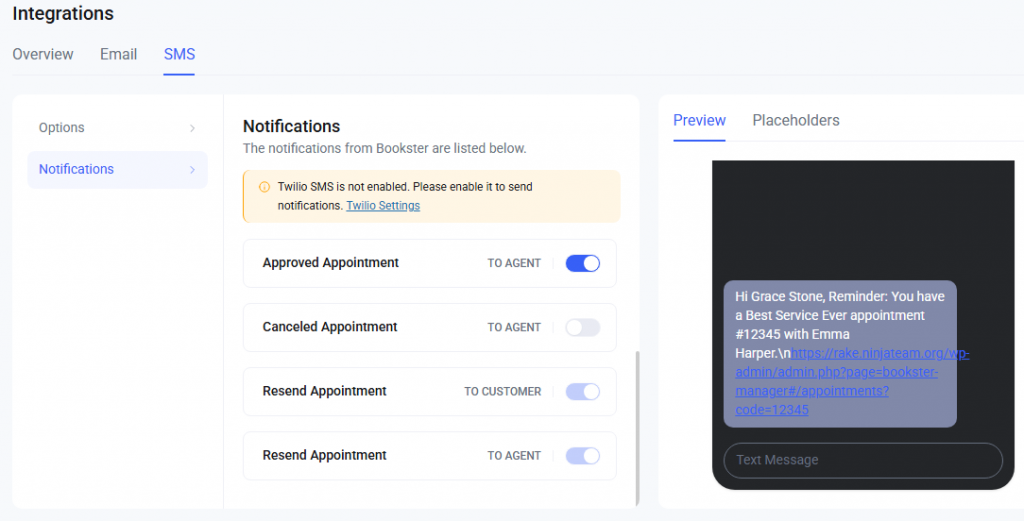Enable Canceled Appointment to agent switch

click(583, 327)
